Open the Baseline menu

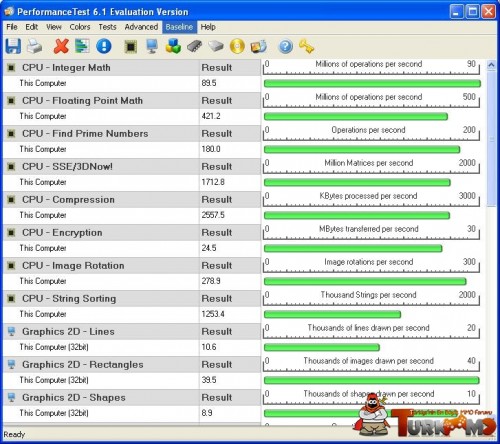179,27
